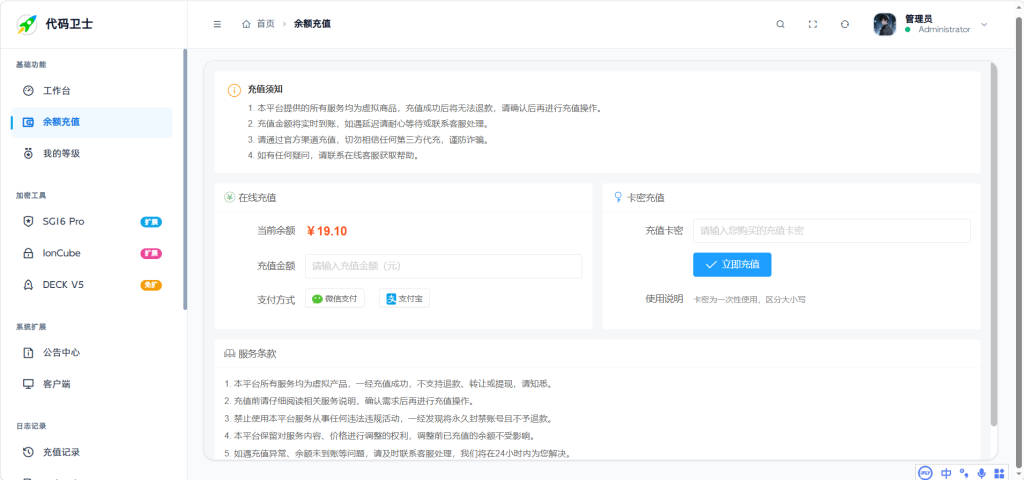Click the icon beside DECK V5
1024x480 pixels.
(28, 285)
